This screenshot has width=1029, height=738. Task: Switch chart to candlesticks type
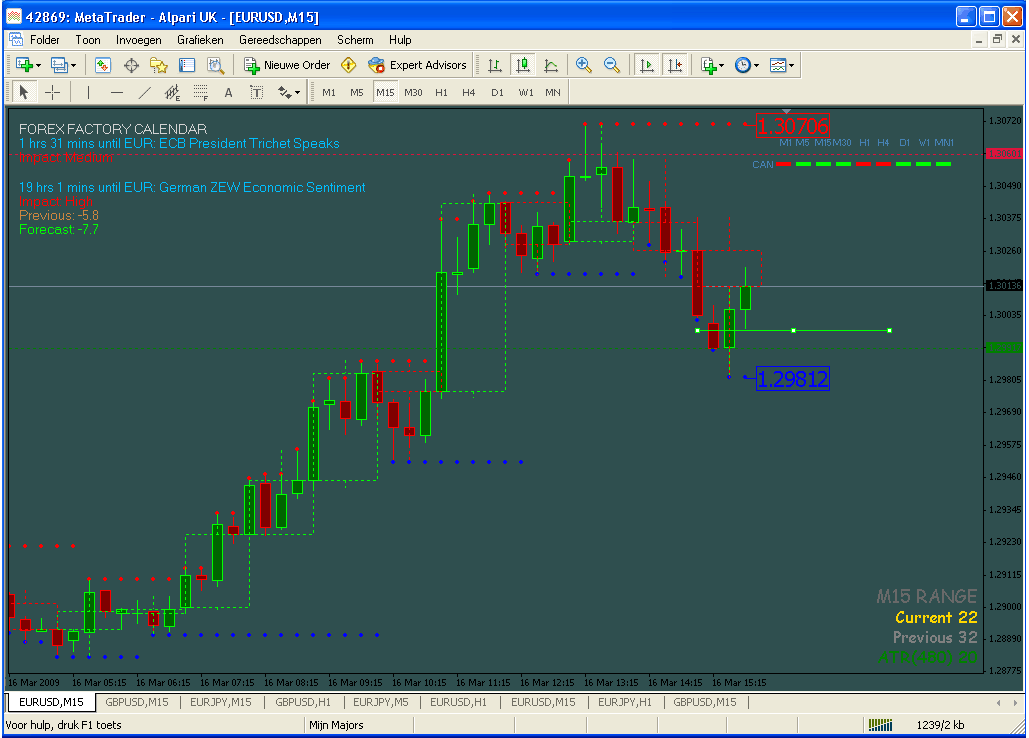(523, 65)
